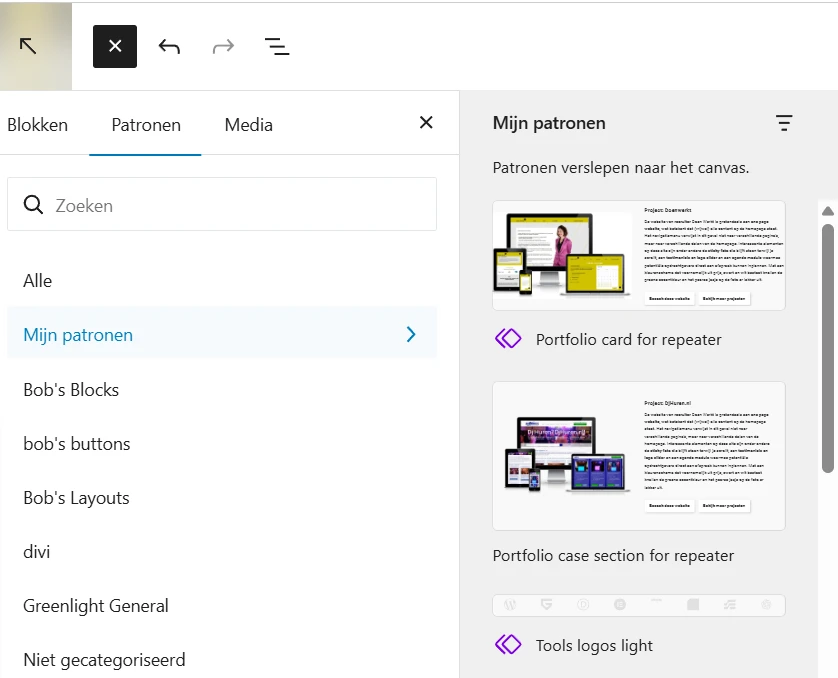Toggle the block inserter with the black X button
838x678 pixels.
click(115, 46)
